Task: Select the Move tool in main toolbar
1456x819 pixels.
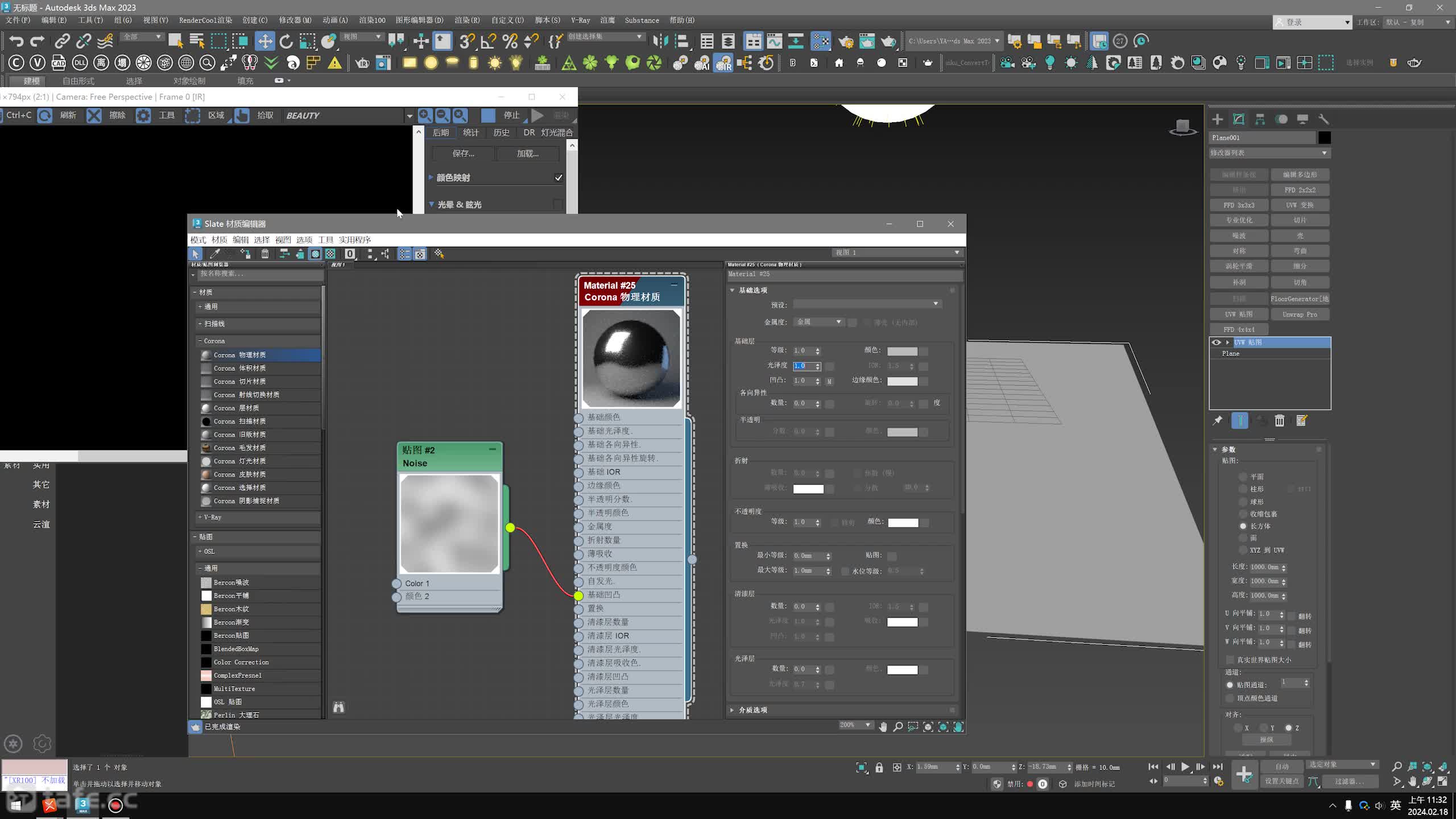Action: coord(265,41)
